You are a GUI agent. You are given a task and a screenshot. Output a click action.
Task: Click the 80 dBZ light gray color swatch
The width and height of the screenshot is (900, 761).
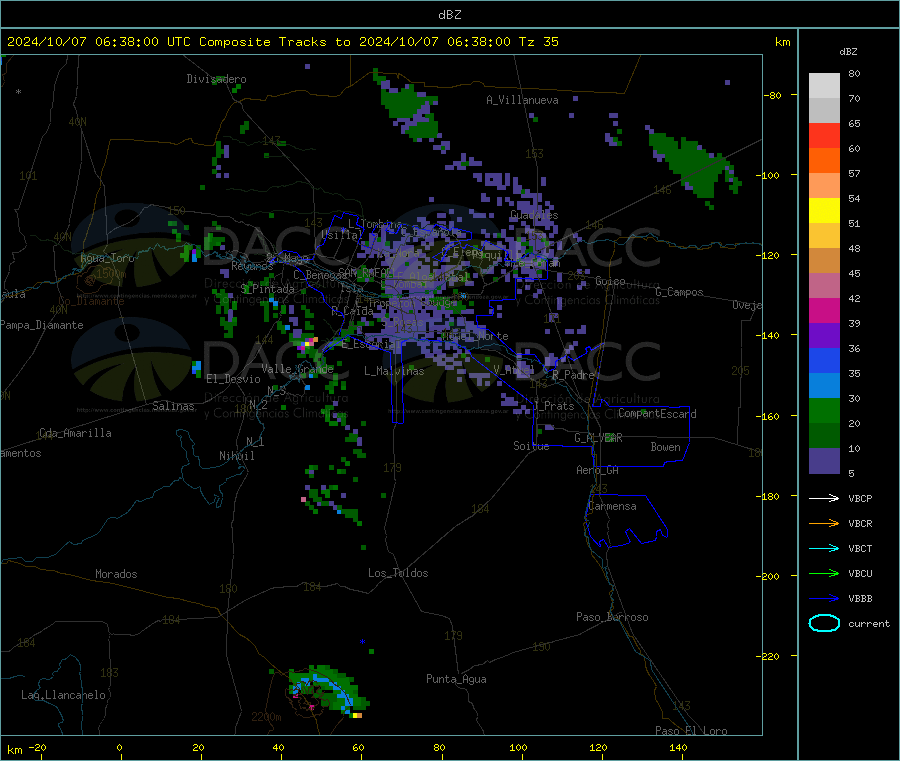824,86
